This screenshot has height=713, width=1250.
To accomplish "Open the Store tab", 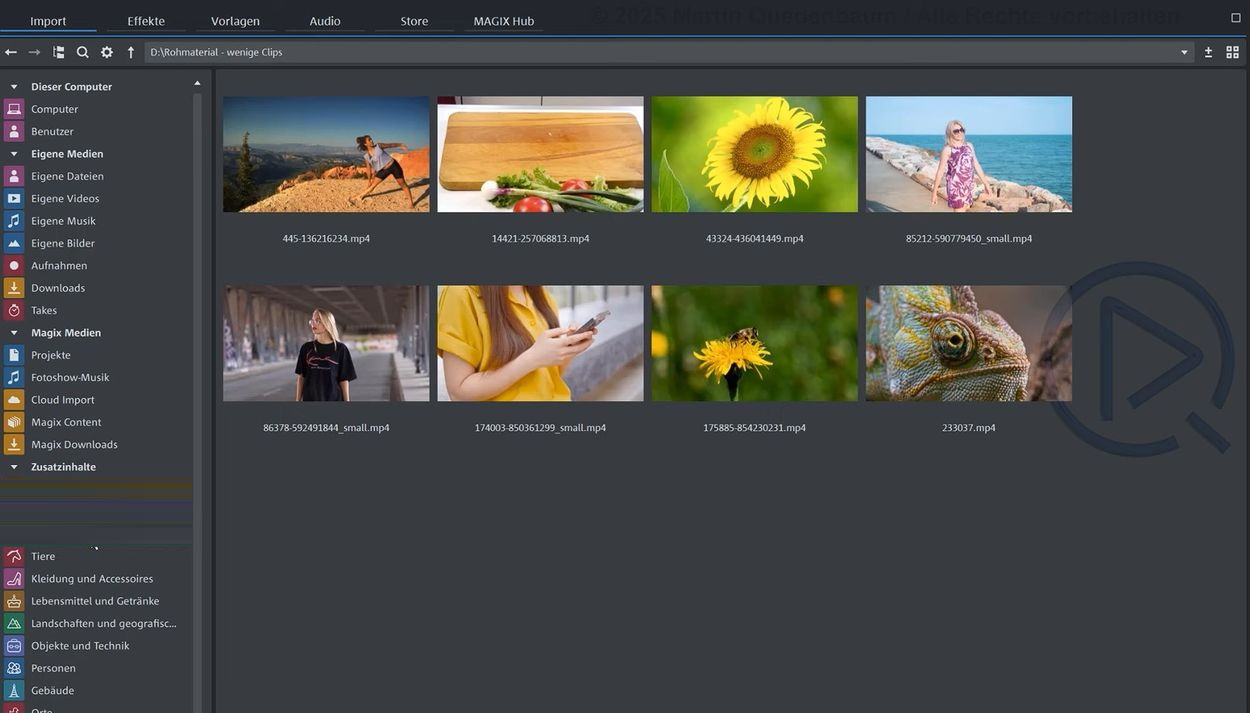I will tap(414, 21).
